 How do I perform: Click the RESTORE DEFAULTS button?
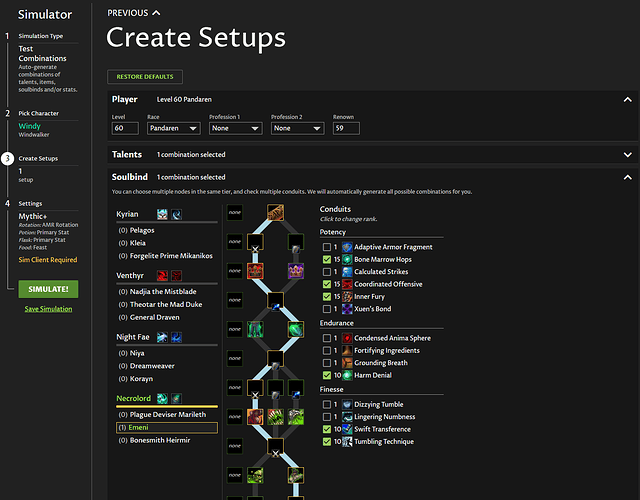click(145, 77)
